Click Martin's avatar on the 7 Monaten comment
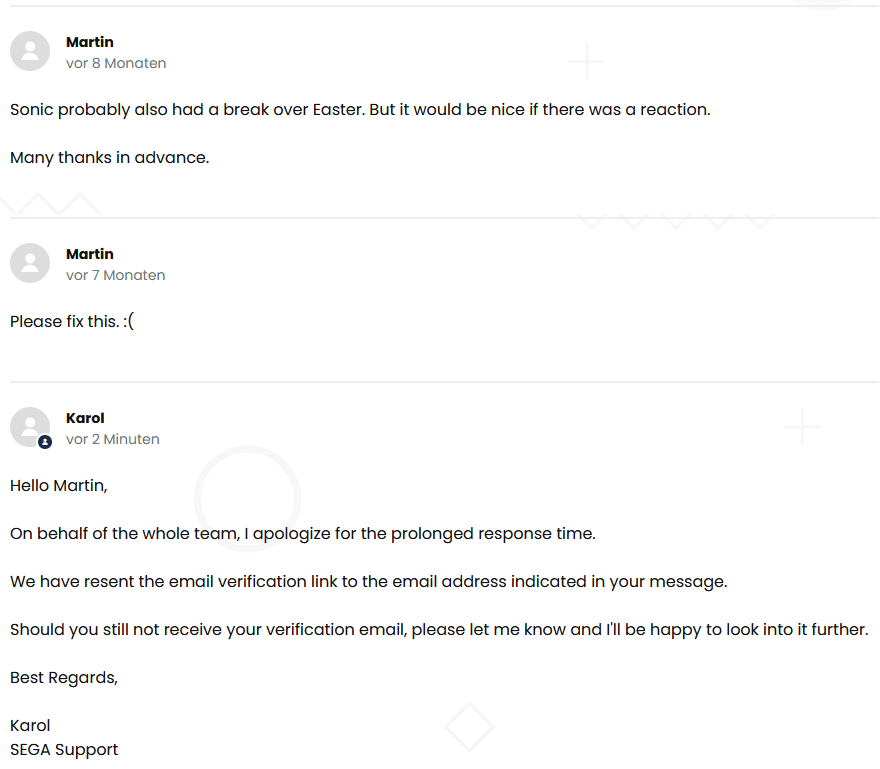The height and width of the screenshot is (769, 880). pyautogui.click(x=30, y=263)
